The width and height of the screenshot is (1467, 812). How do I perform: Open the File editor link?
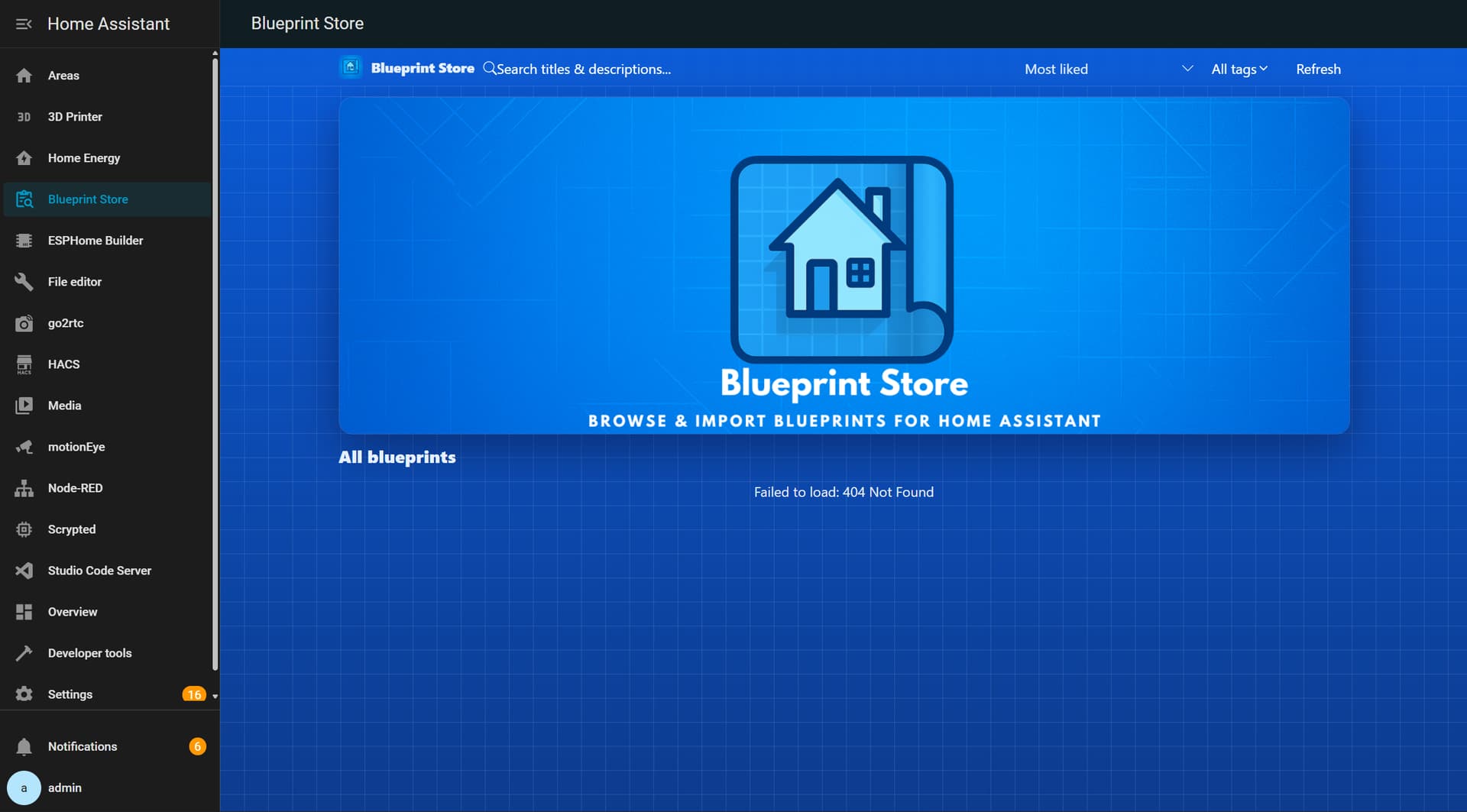point(107,282)
